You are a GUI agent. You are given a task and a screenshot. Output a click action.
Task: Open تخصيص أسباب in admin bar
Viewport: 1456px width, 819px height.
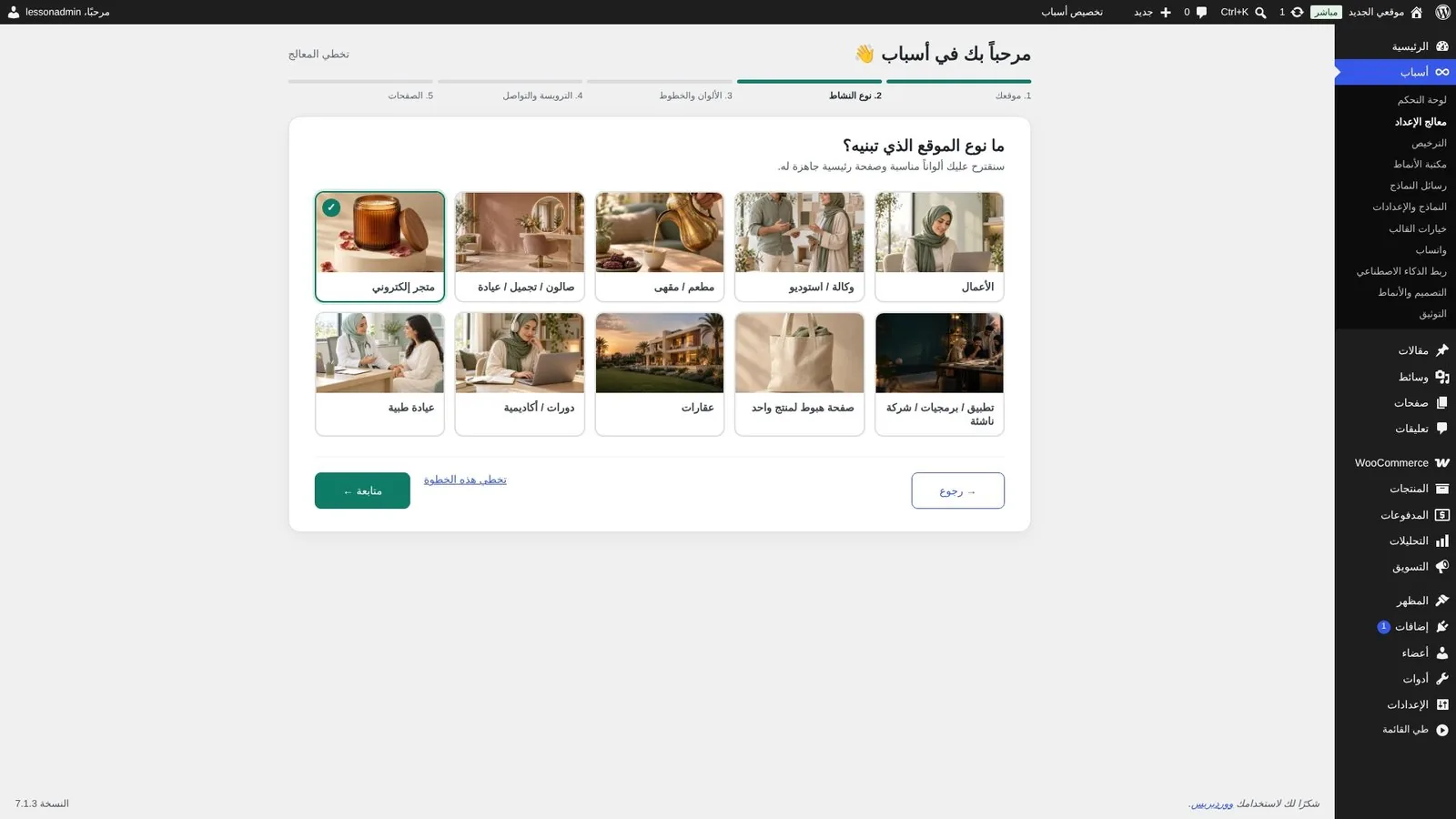tap(1072, 12)
